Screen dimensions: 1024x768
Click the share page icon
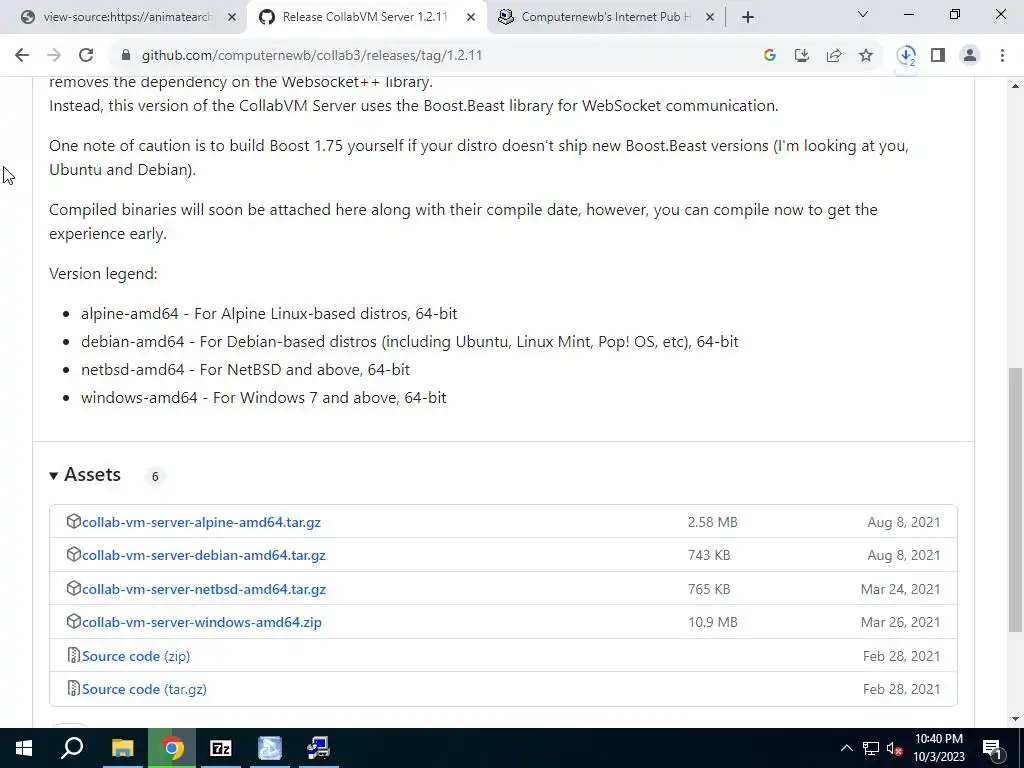pos(834,56)
